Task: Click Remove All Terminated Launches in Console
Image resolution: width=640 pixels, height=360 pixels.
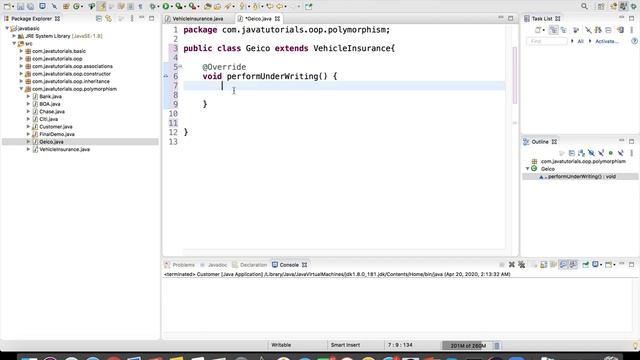Action: (522, 264)
